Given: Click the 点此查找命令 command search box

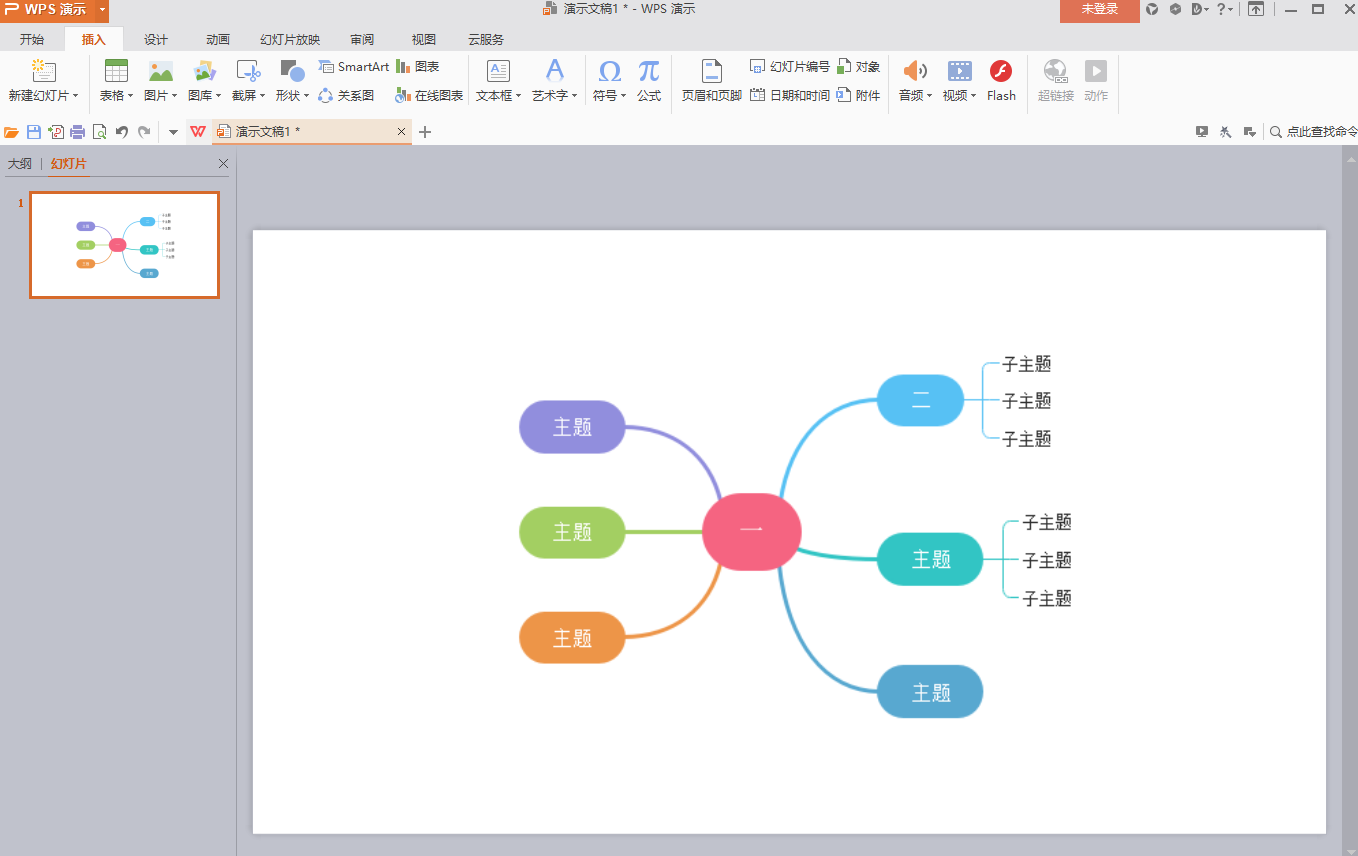Looking at the screenshot, I should click(x=1314, y=132).
